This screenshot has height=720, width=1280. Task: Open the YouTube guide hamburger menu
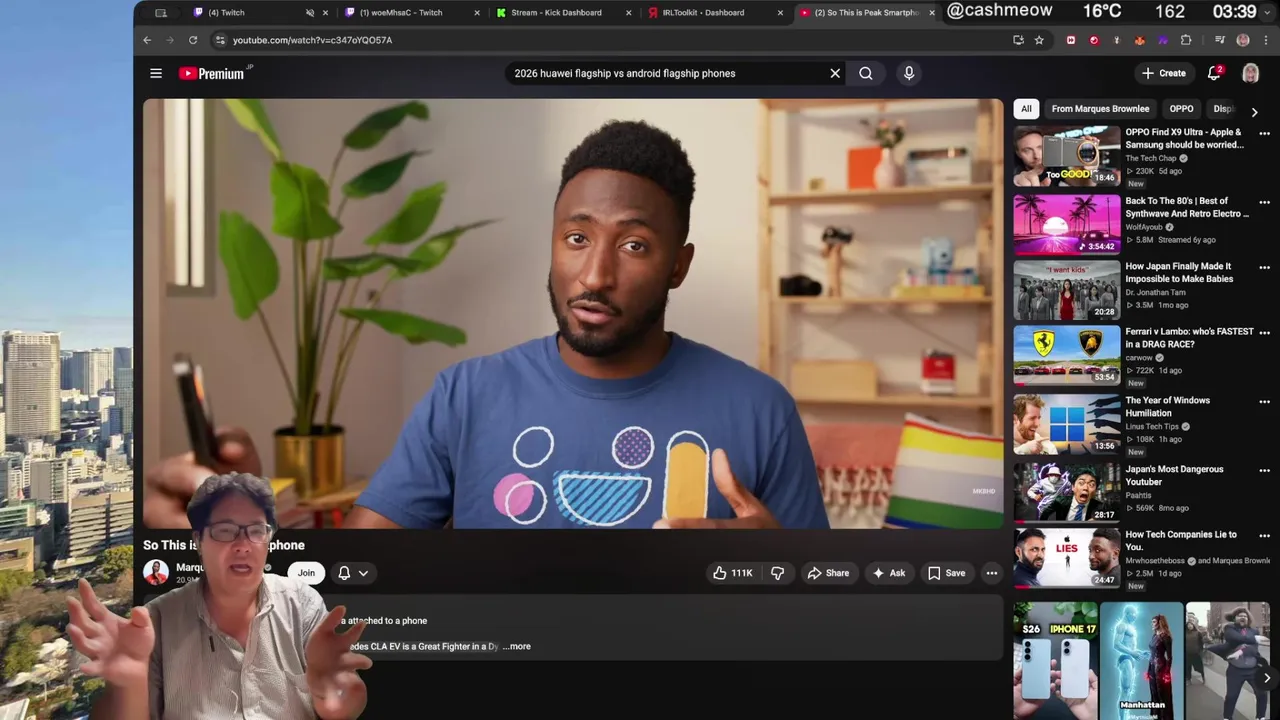(156, 73)
